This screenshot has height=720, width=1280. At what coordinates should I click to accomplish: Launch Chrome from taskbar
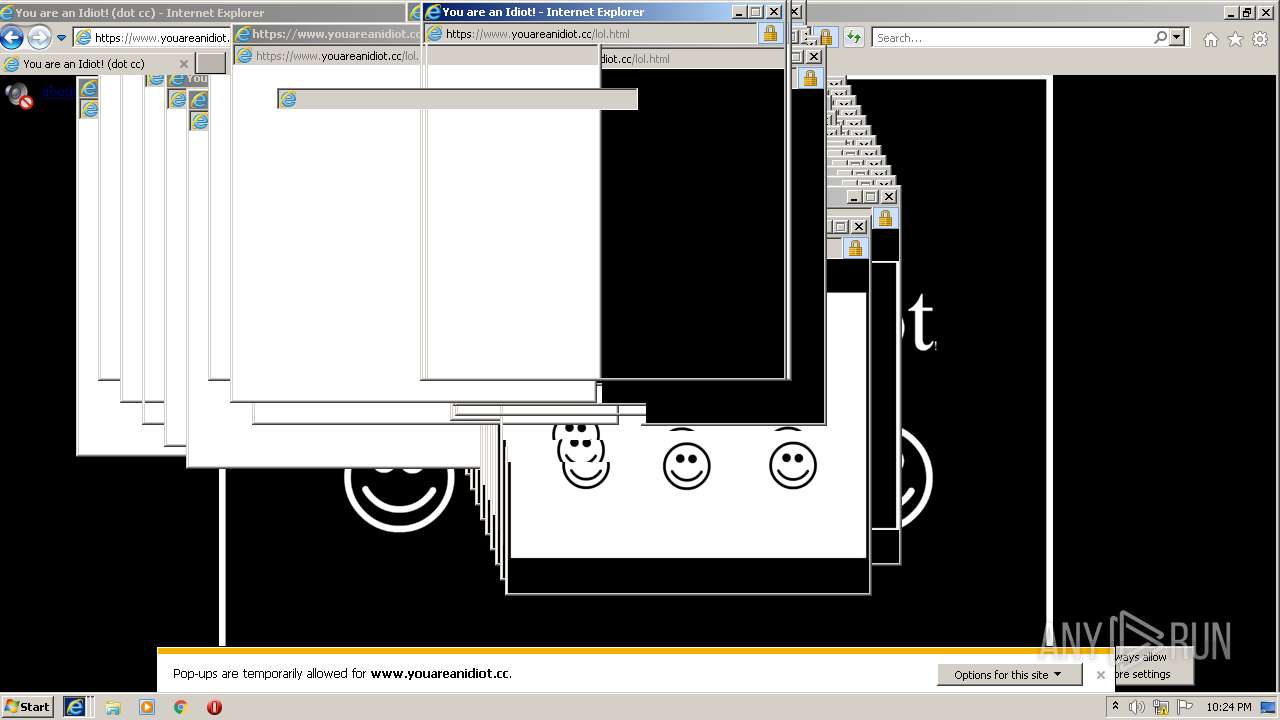tap(181, 707)
